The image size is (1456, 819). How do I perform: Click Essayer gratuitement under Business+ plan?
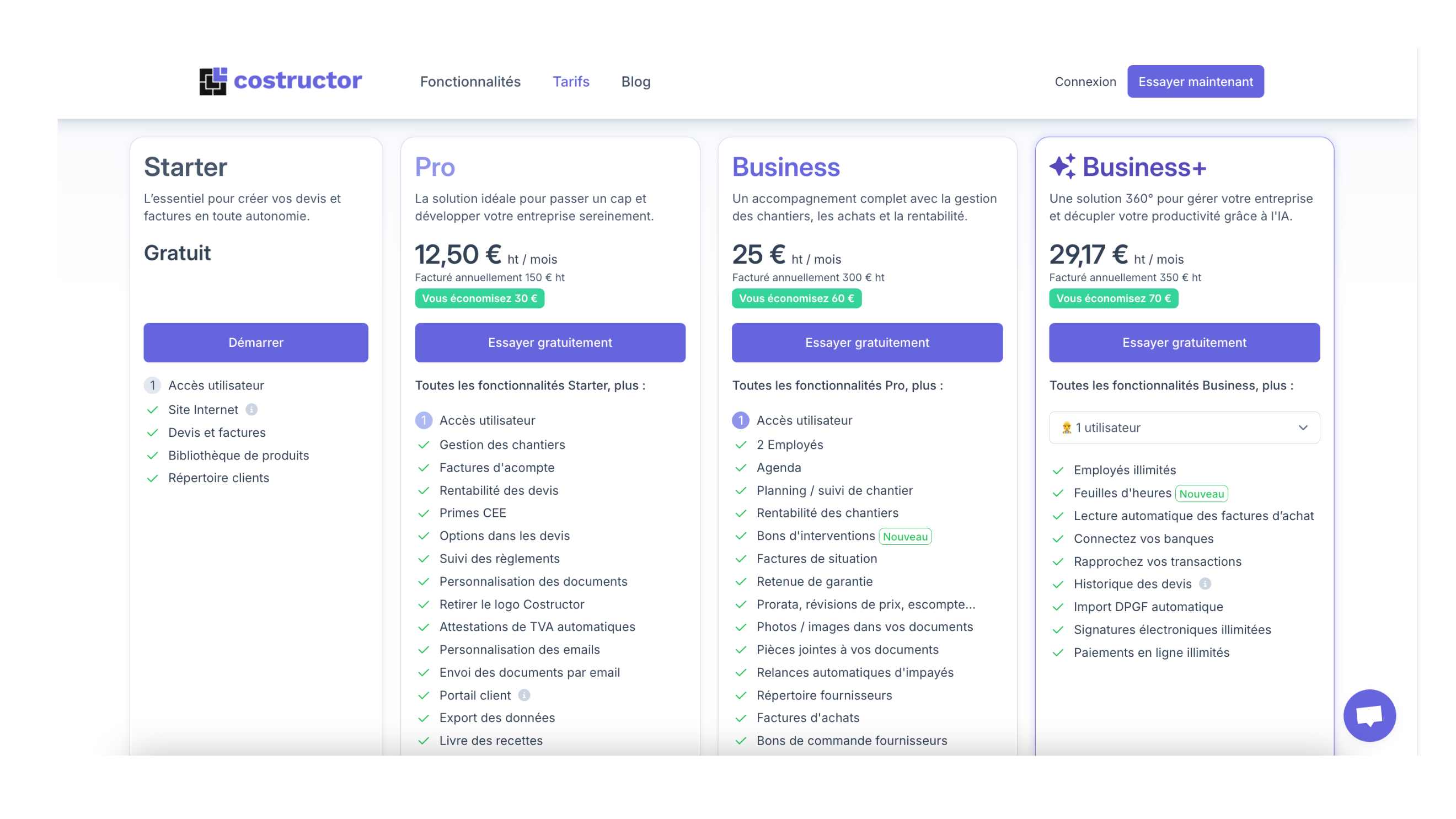1184,342
